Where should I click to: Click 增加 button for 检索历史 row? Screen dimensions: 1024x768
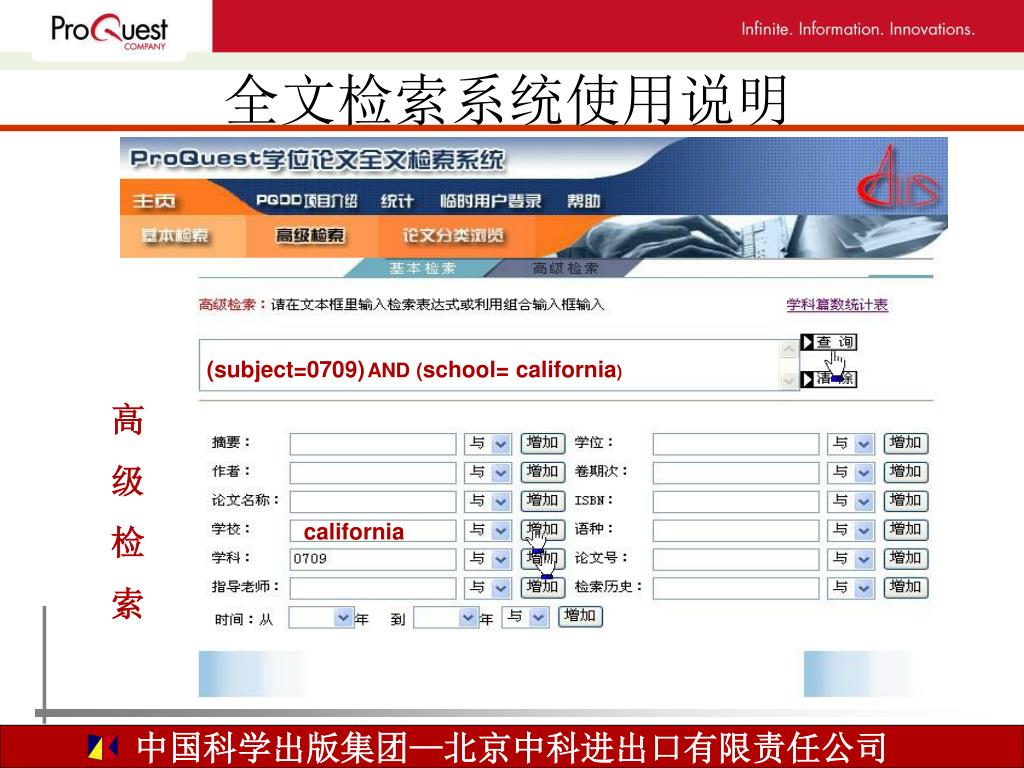coord(906,587)
